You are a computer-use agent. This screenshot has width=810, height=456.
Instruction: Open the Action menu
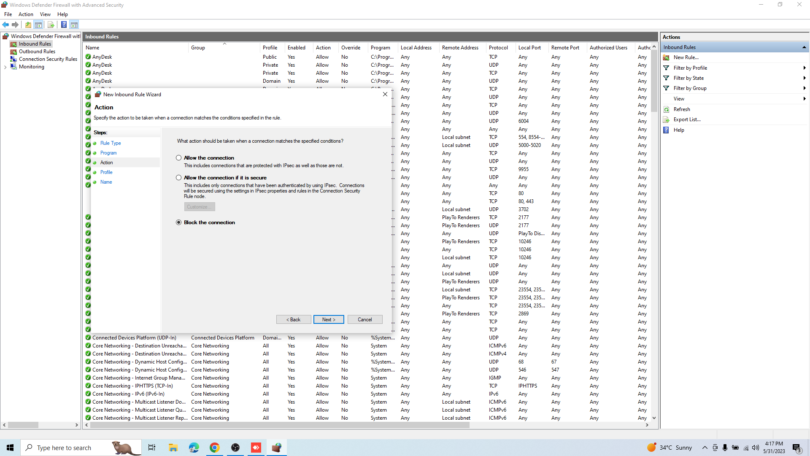(x=26, y=15)
